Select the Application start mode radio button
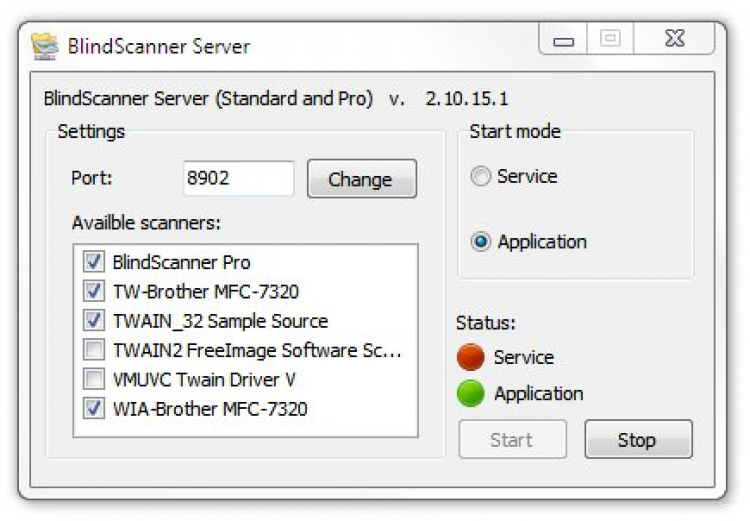This screenshot has height=521, width=750. pyautogui.click(x=481, y=242)
